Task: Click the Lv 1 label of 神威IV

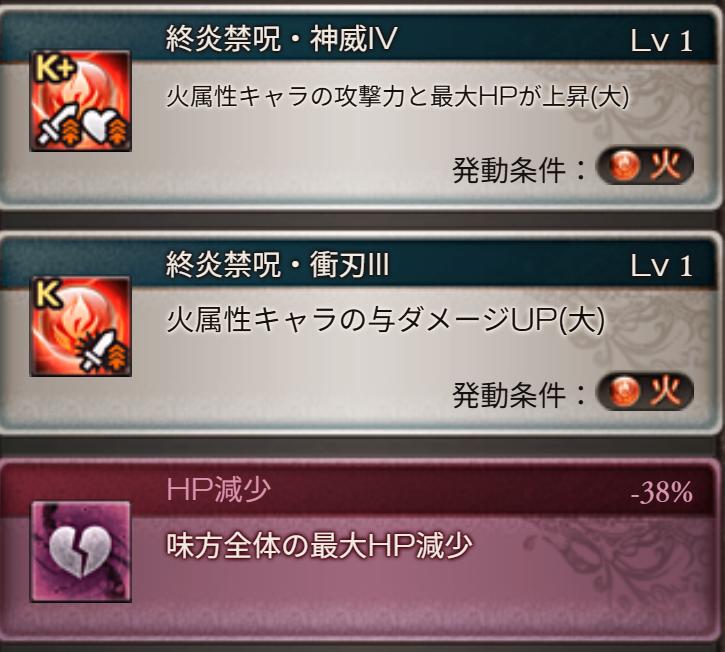Action: 662,41
